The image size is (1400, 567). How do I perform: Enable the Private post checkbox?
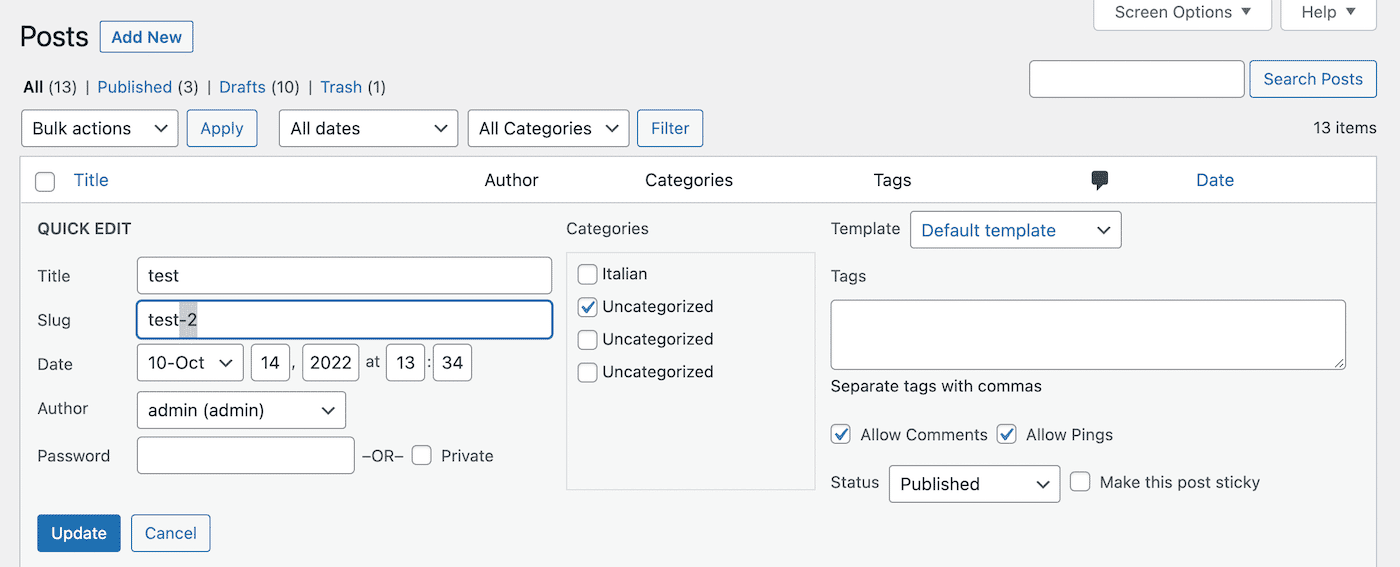coord(422,456)
